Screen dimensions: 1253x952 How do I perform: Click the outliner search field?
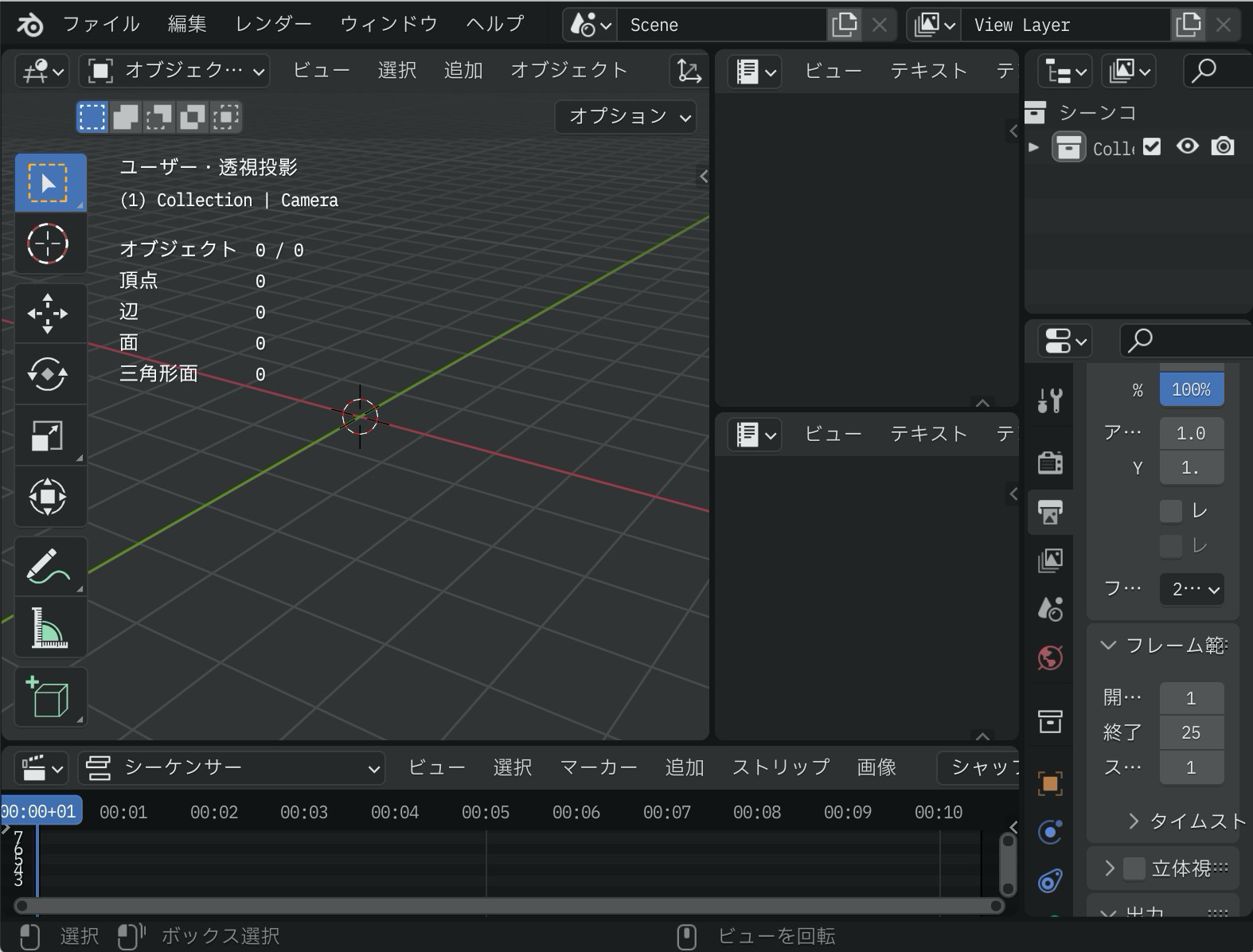click(1218, 72)
